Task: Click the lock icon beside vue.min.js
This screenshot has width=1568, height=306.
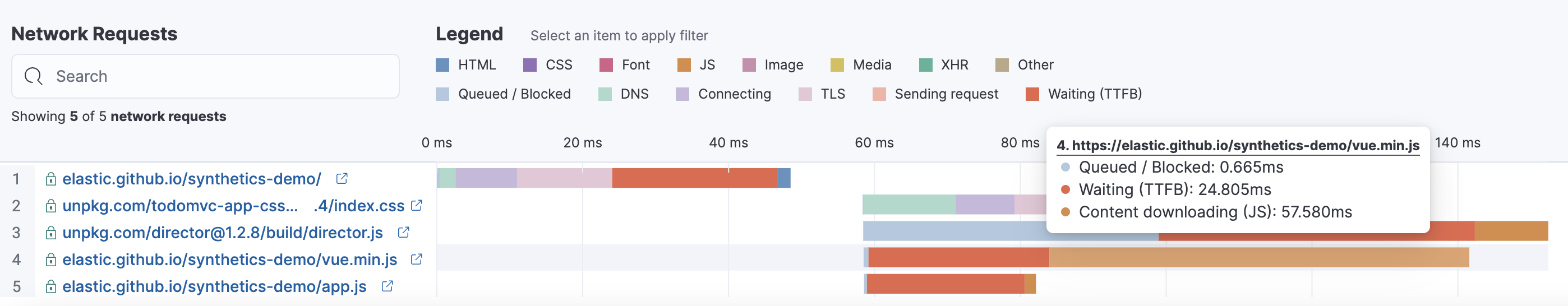Action: point(51,260)
